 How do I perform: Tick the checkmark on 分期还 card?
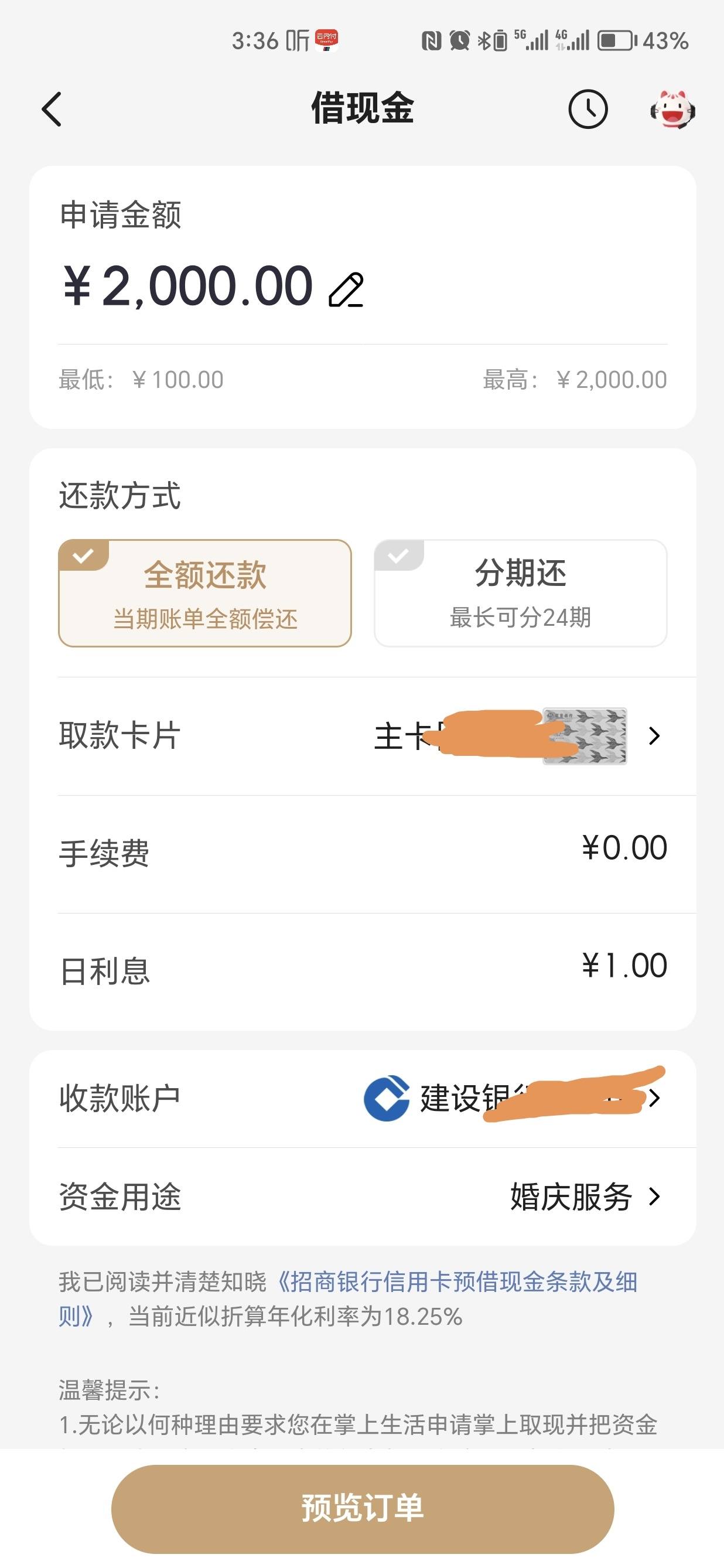tap(399, 555)
